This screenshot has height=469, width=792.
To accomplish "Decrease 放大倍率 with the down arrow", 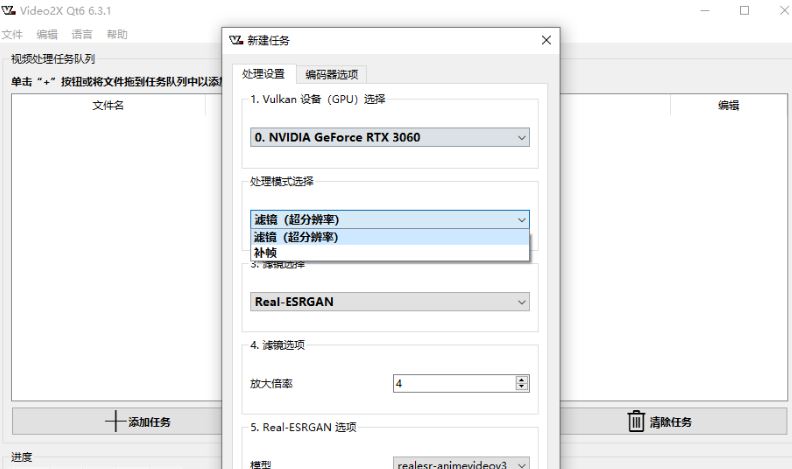I will tap(521, 387).
